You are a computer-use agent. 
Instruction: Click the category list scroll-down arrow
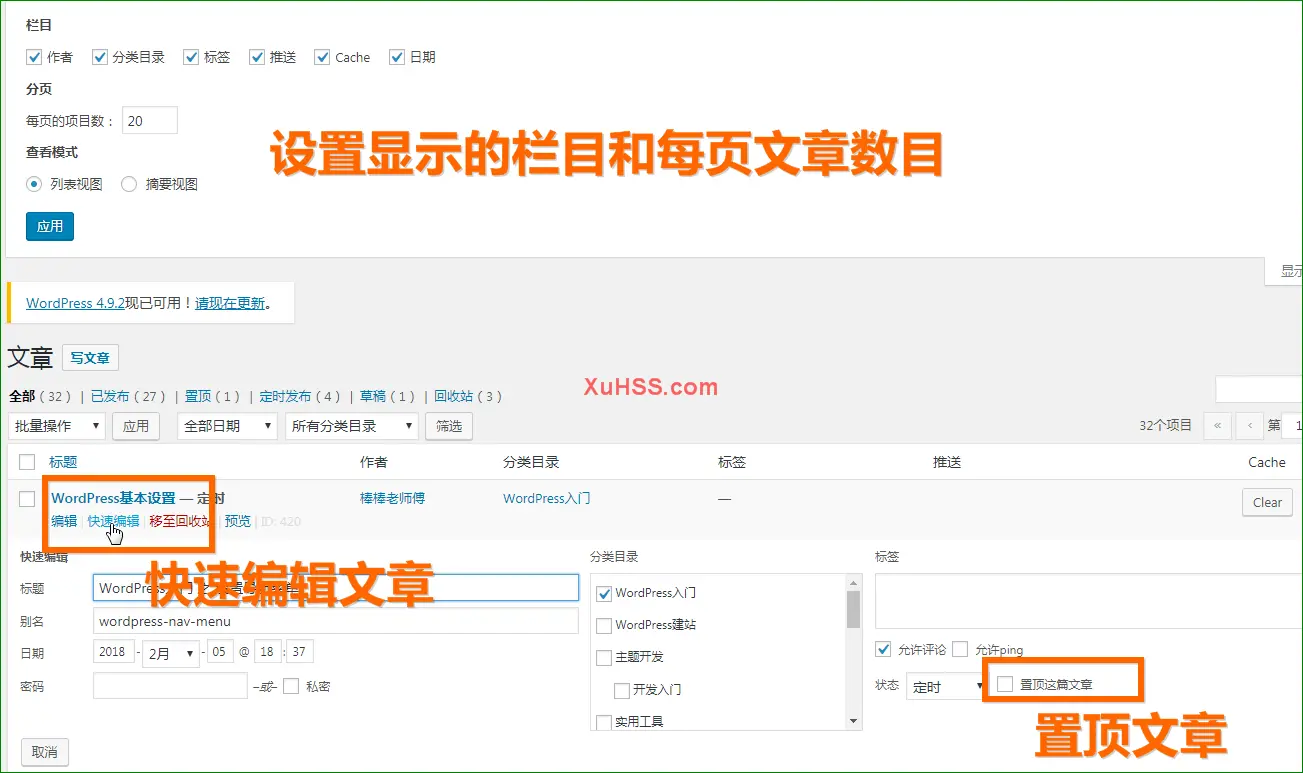[853, 721]
